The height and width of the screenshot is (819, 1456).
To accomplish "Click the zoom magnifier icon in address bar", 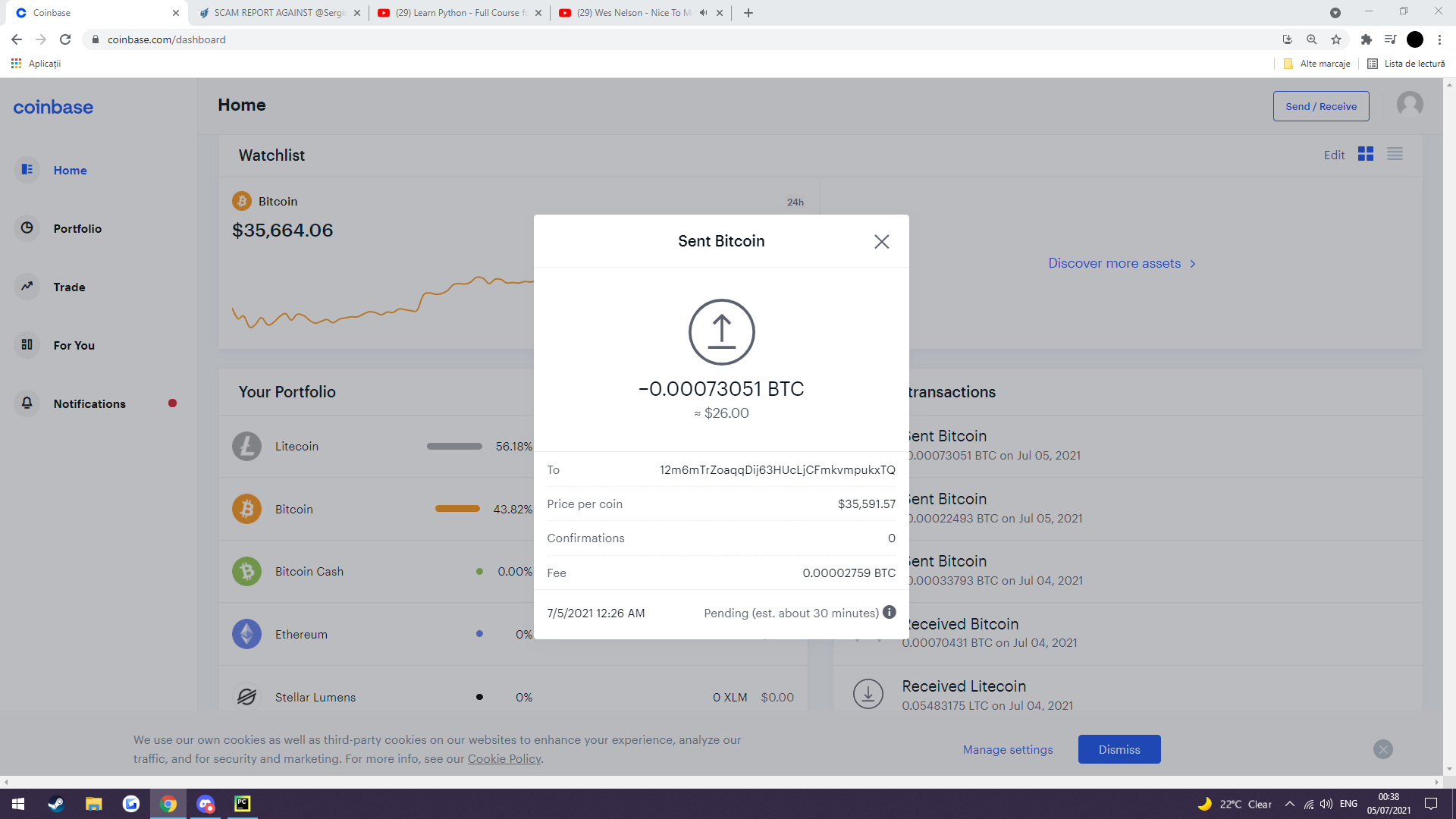I will click(x=1311, y=39).
